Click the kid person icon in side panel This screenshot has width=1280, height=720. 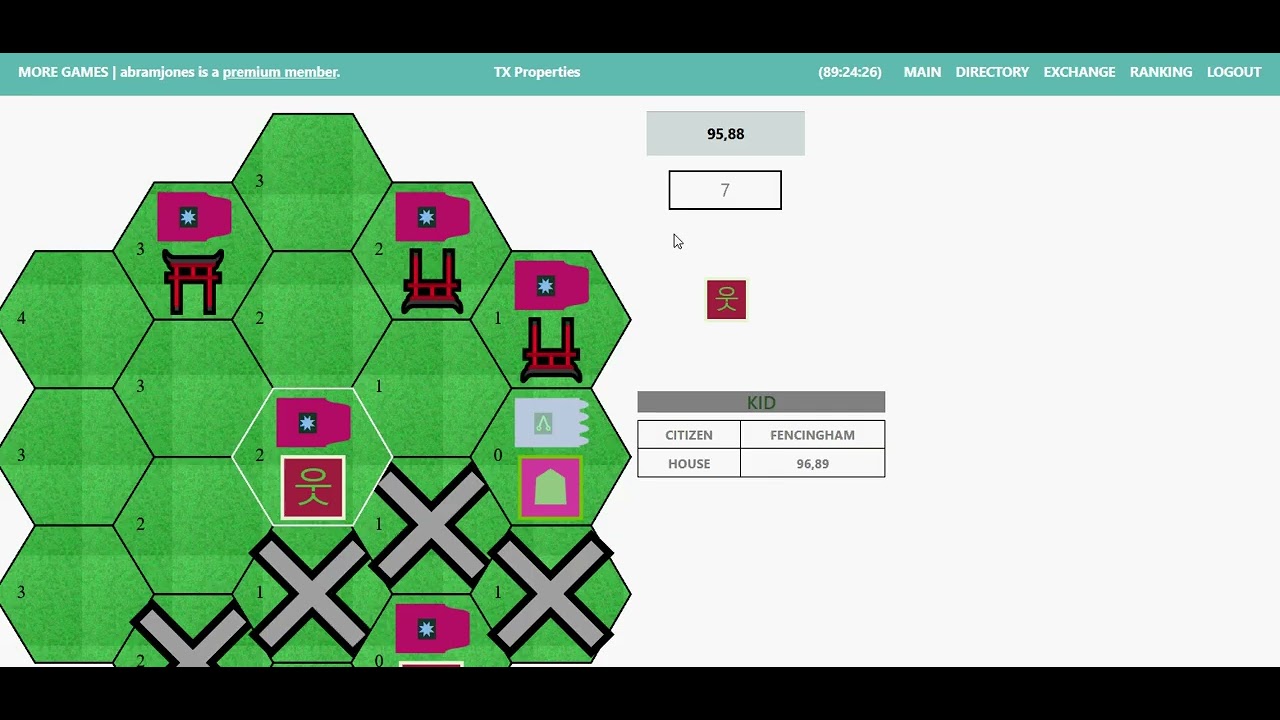[726, 300]
